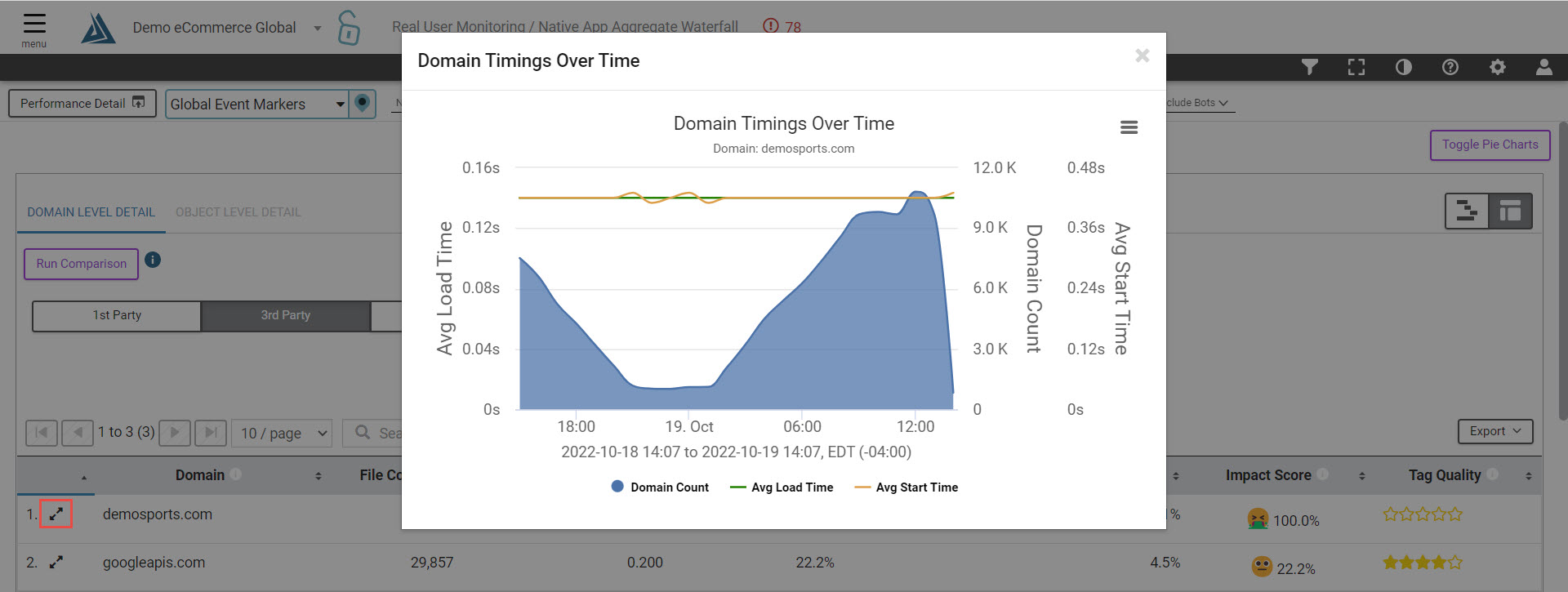Open the user profile icon
This screenshot has height=592, width=1568.
(1543, 67)
